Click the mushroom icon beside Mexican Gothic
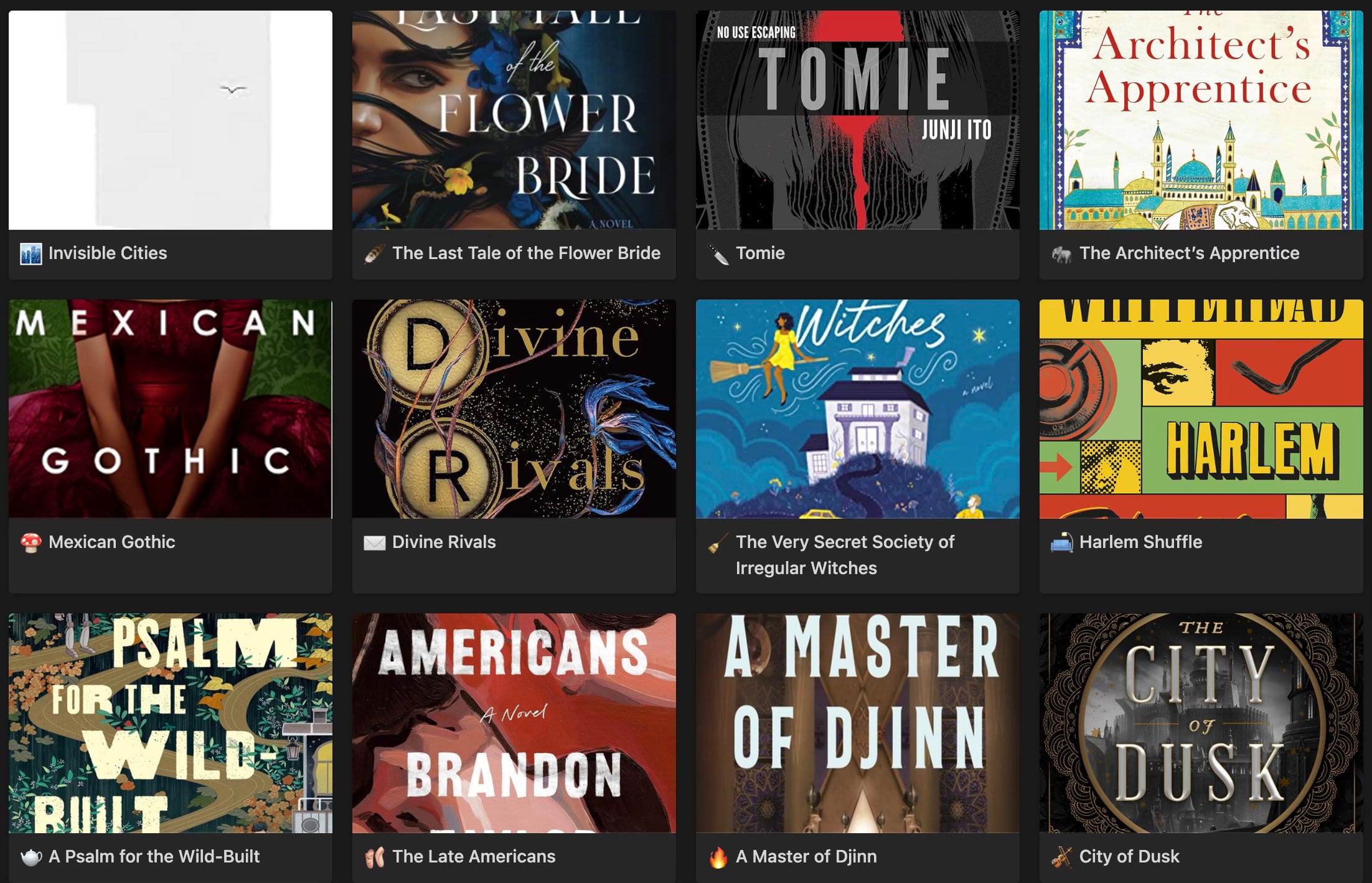The width and height of the screenshot is (1372, 883). [x=31, y=542]
